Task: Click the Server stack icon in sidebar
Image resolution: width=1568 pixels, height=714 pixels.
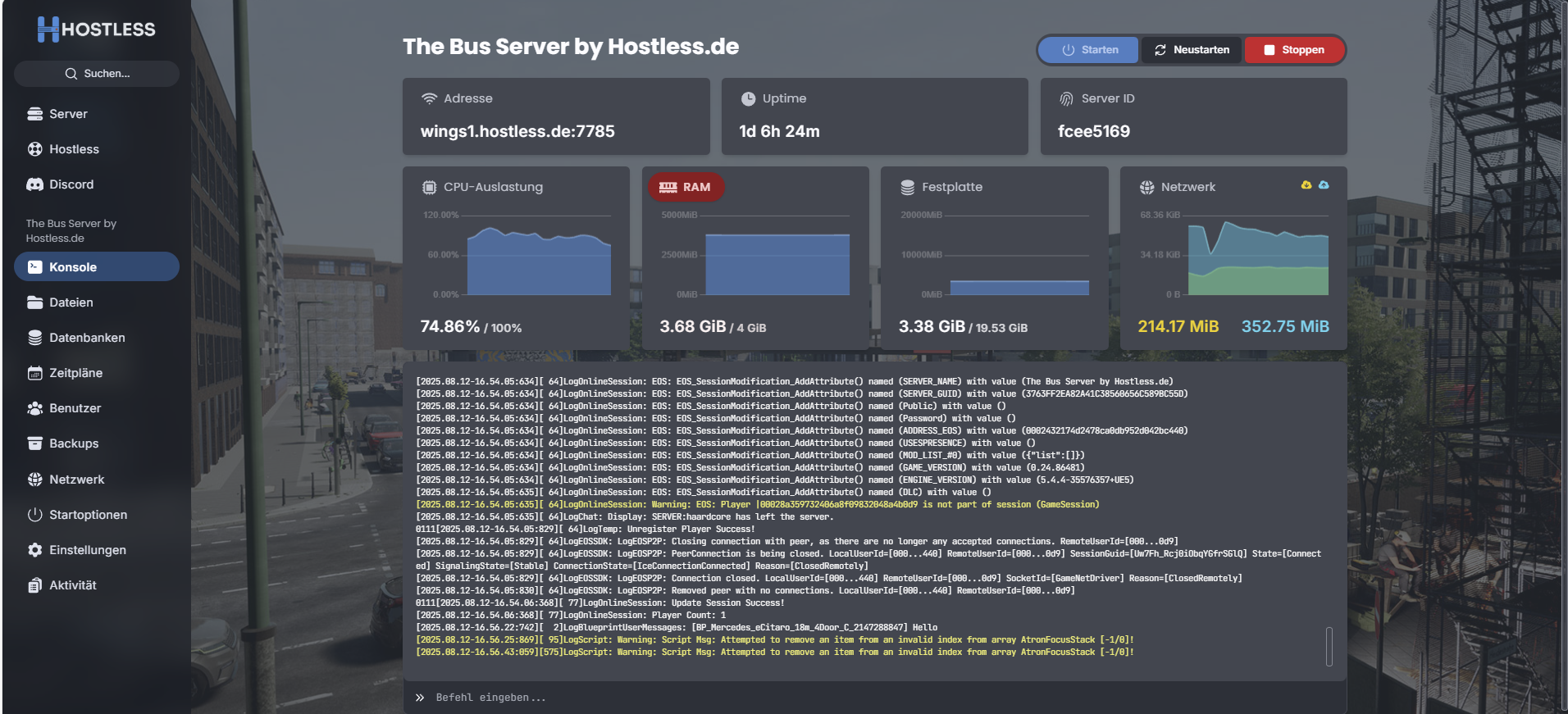Action: (35, 114)
